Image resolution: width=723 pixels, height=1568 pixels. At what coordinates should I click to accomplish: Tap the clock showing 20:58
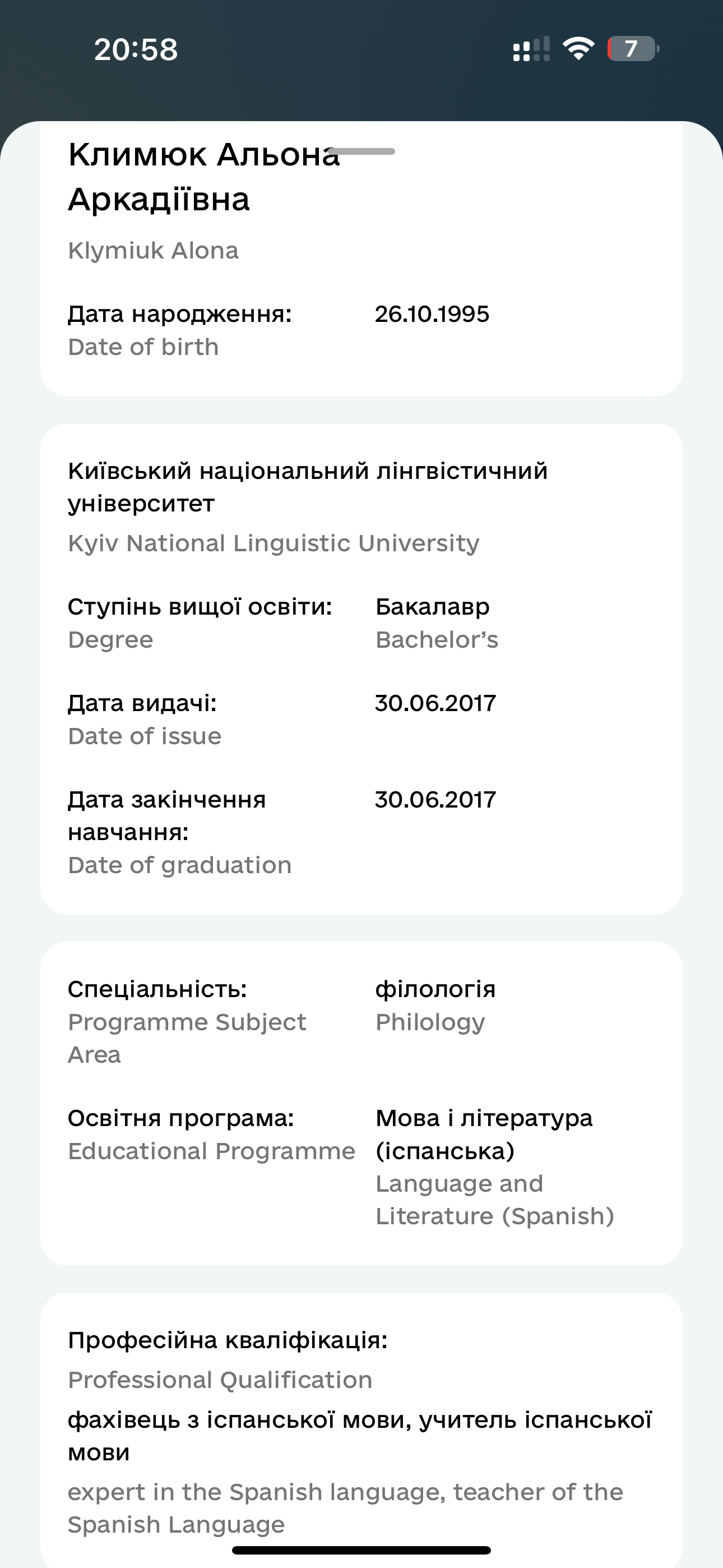(x=135, y=50)
